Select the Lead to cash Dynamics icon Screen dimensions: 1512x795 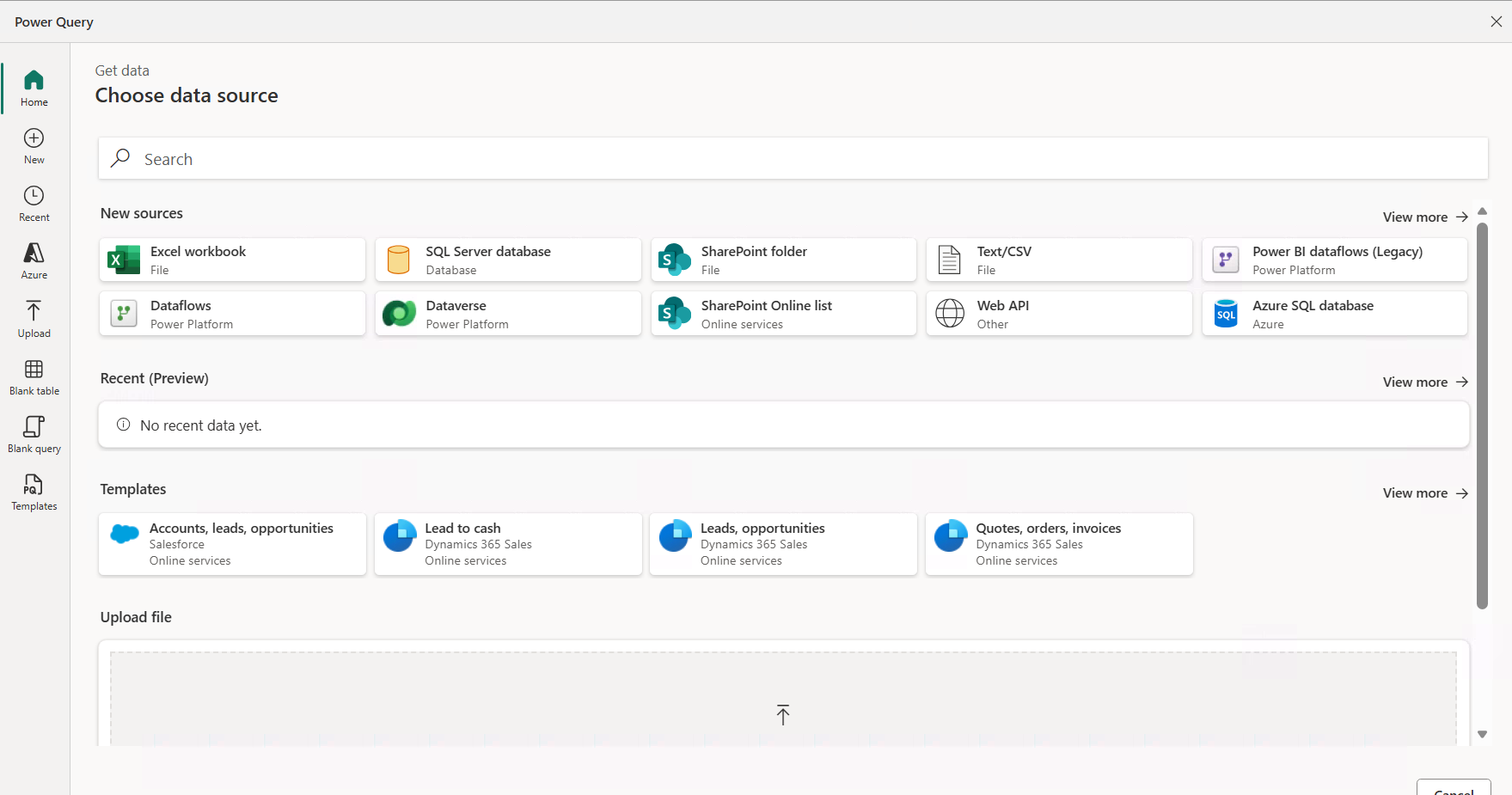400,535
